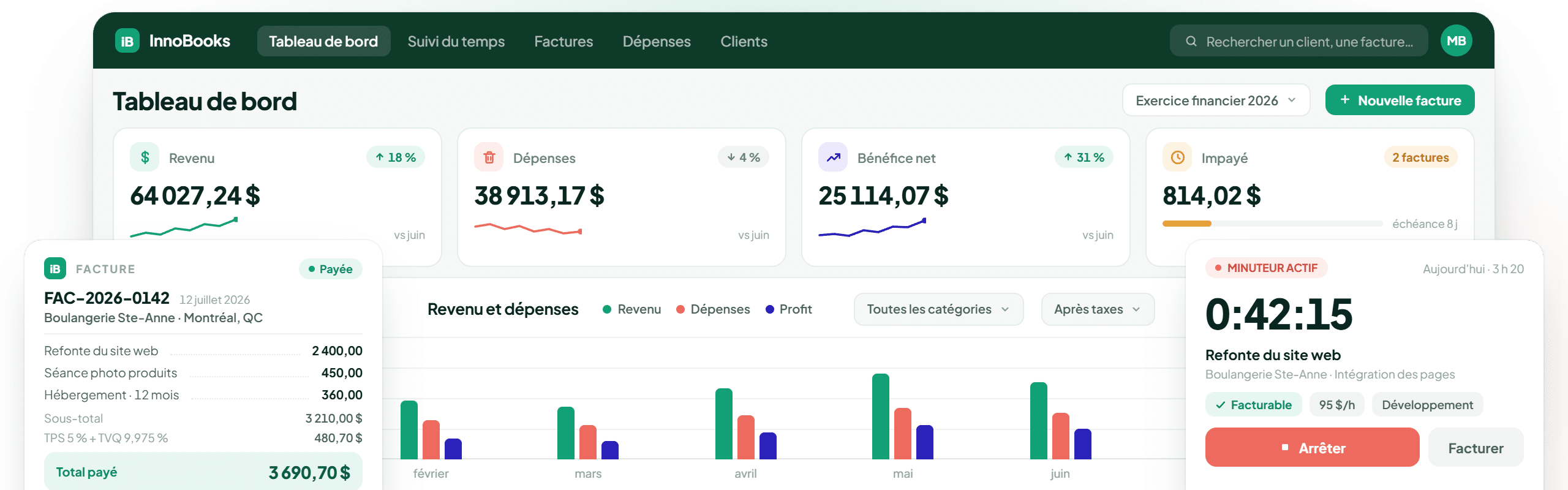The image size is (1568, 490).
Task: Click the stop square icon in Arrêter
Action: 1285,448
